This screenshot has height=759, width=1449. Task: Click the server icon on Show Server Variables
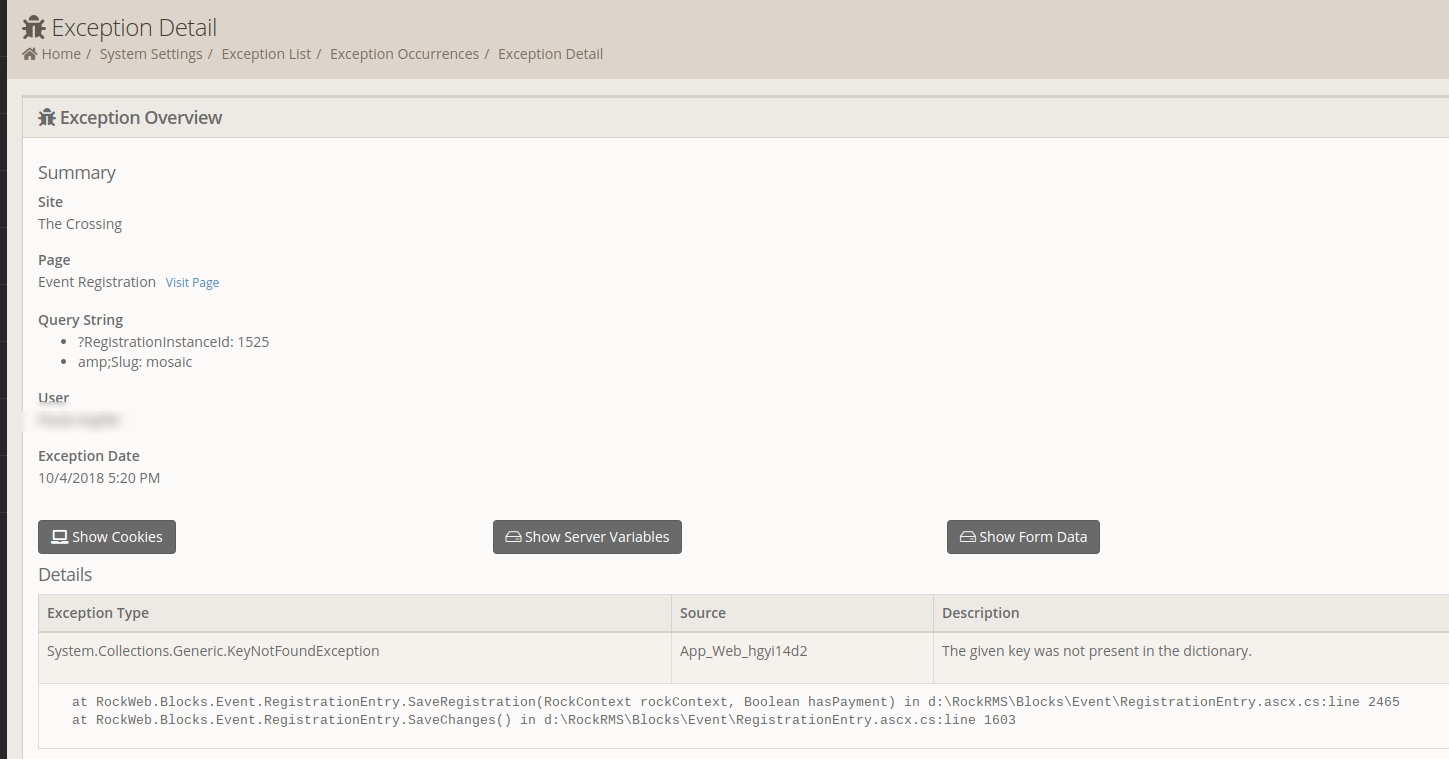pos(512,536)
